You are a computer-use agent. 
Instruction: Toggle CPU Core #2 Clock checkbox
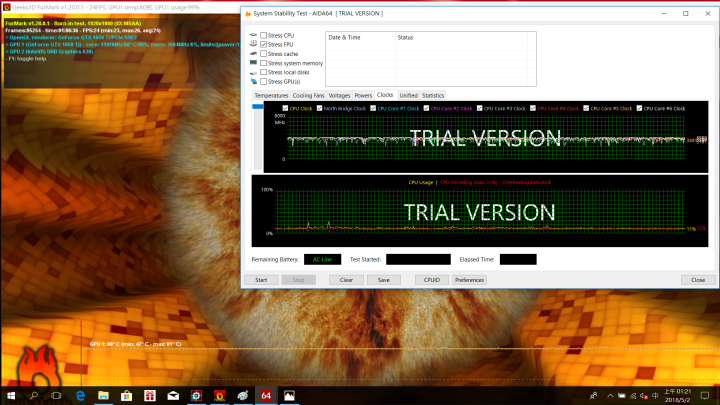click(x=426, y=108)
